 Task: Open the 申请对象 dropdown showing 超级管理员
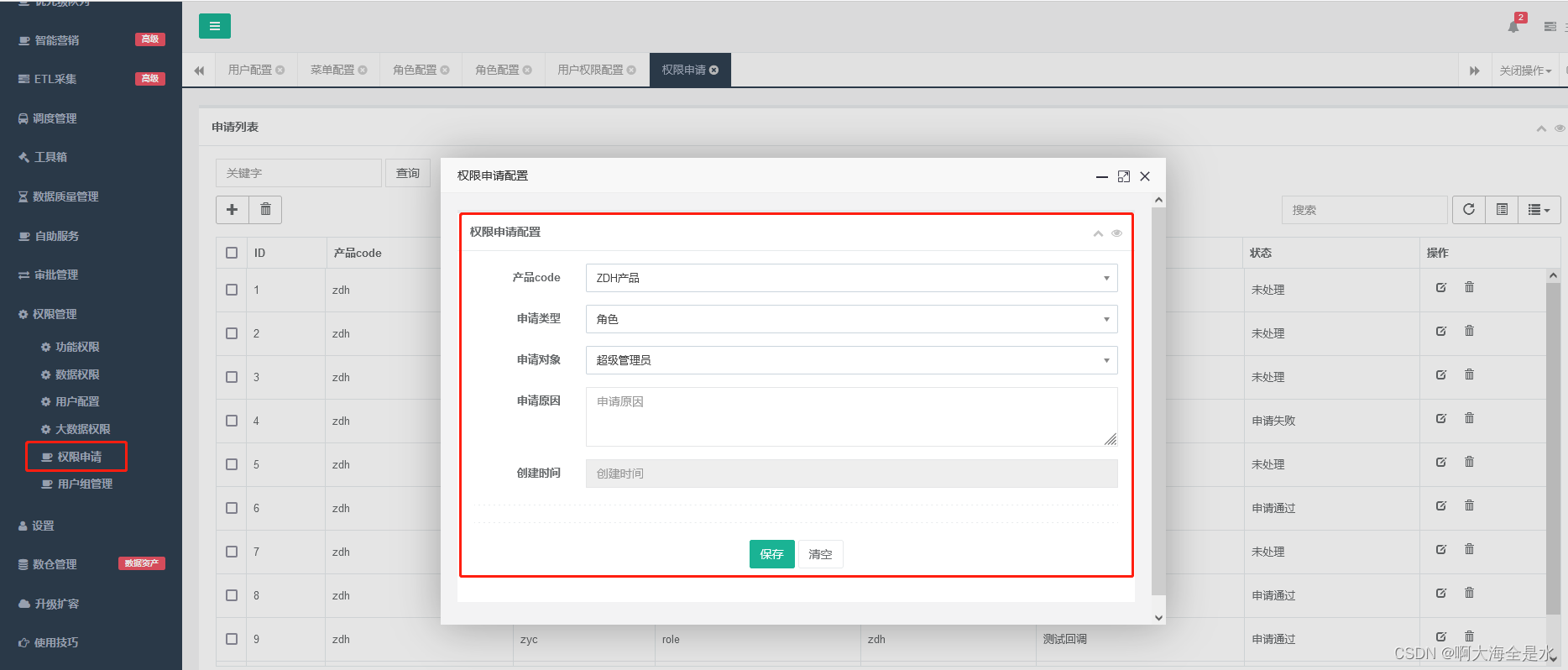tap(851, 360)
